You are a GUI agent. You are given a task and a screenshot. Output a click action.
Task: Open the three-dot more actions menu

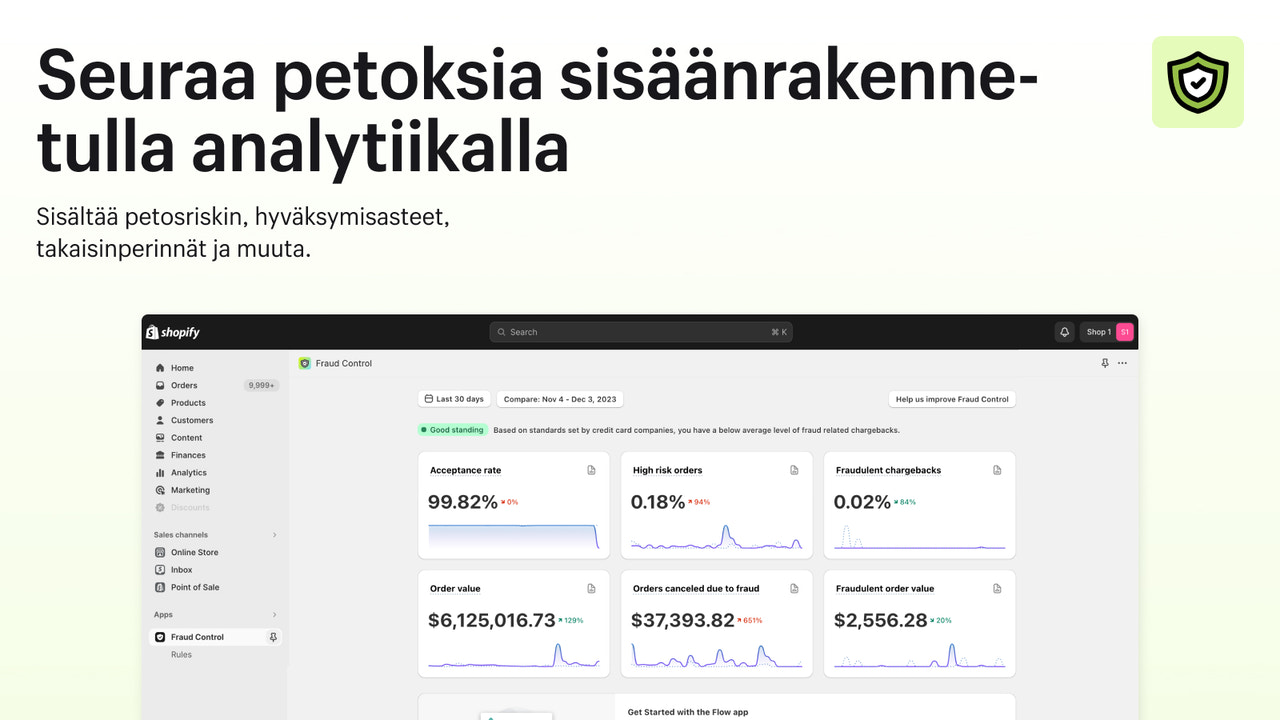[x=1123, y=364]
